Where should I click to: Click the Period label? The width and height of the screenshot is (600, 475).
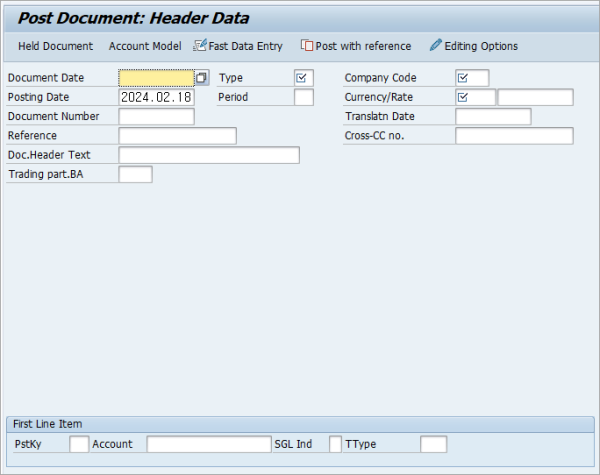tap(233, 97)
